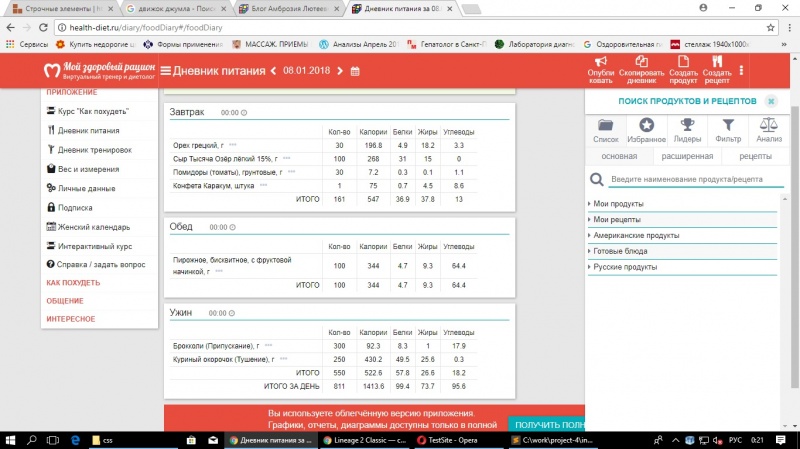
Task: Go to the next day arrow
Action: [x=338, y=71]
